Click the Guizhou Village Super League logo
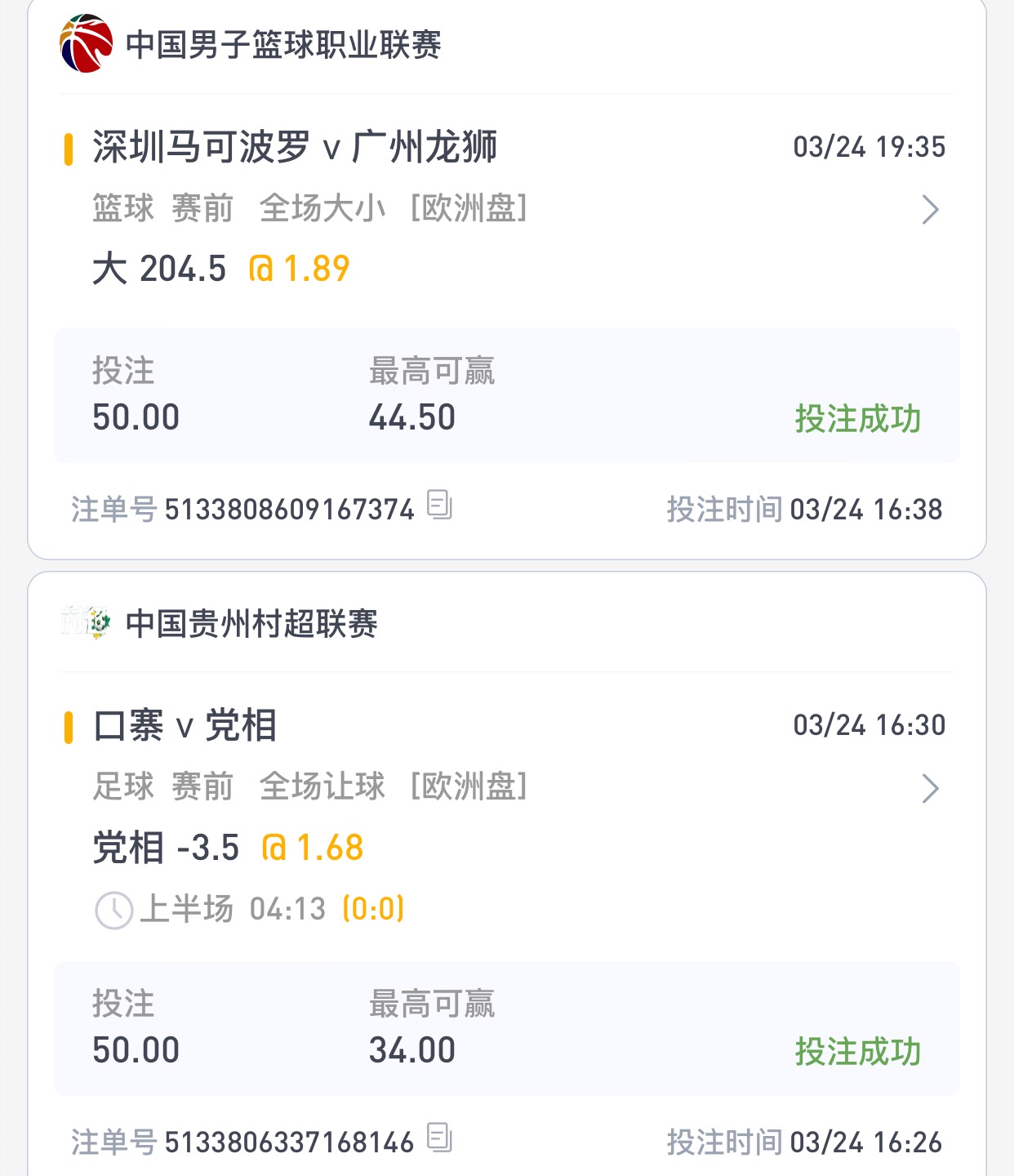This screenshot has height=1176, width=1014. click(x=86, y=623)
